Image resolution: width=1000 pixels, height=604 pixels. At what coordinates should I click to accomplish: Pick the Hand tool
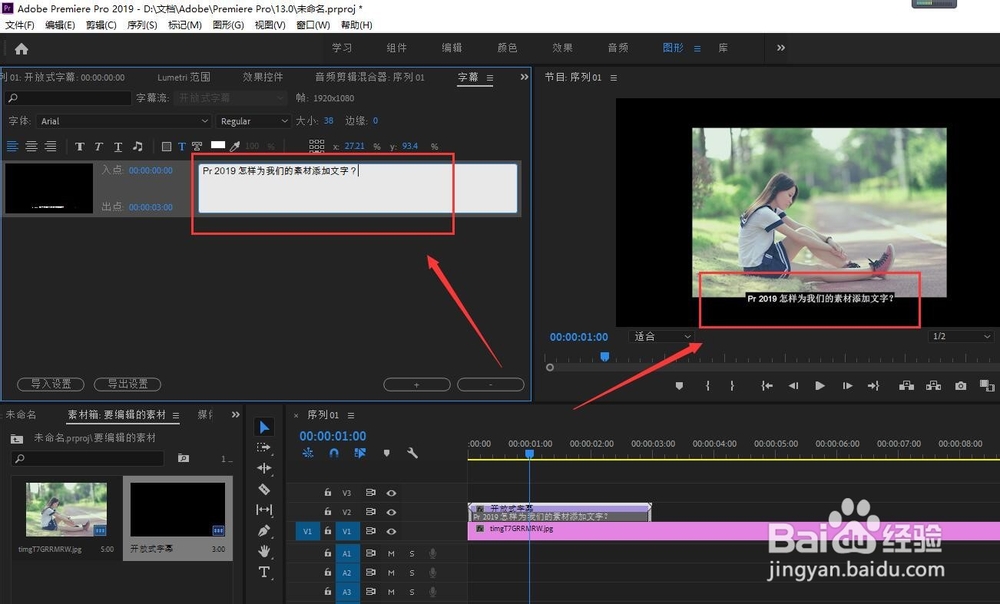pyautogui.click(x=263, y=552)
